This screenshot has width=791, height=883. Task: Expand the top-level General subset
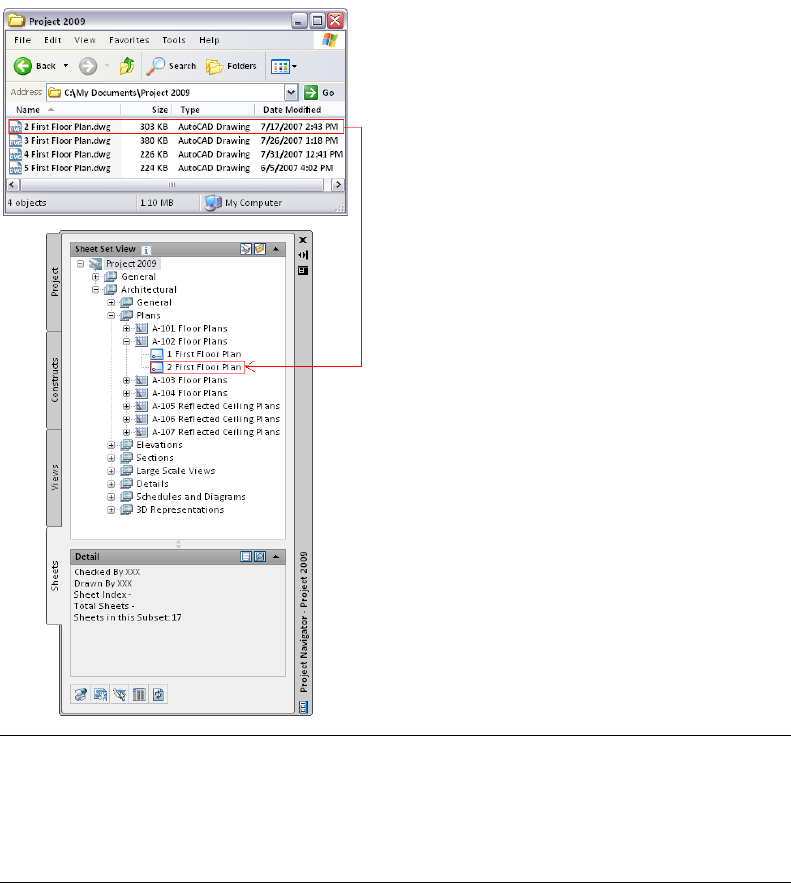coord(96,277)
